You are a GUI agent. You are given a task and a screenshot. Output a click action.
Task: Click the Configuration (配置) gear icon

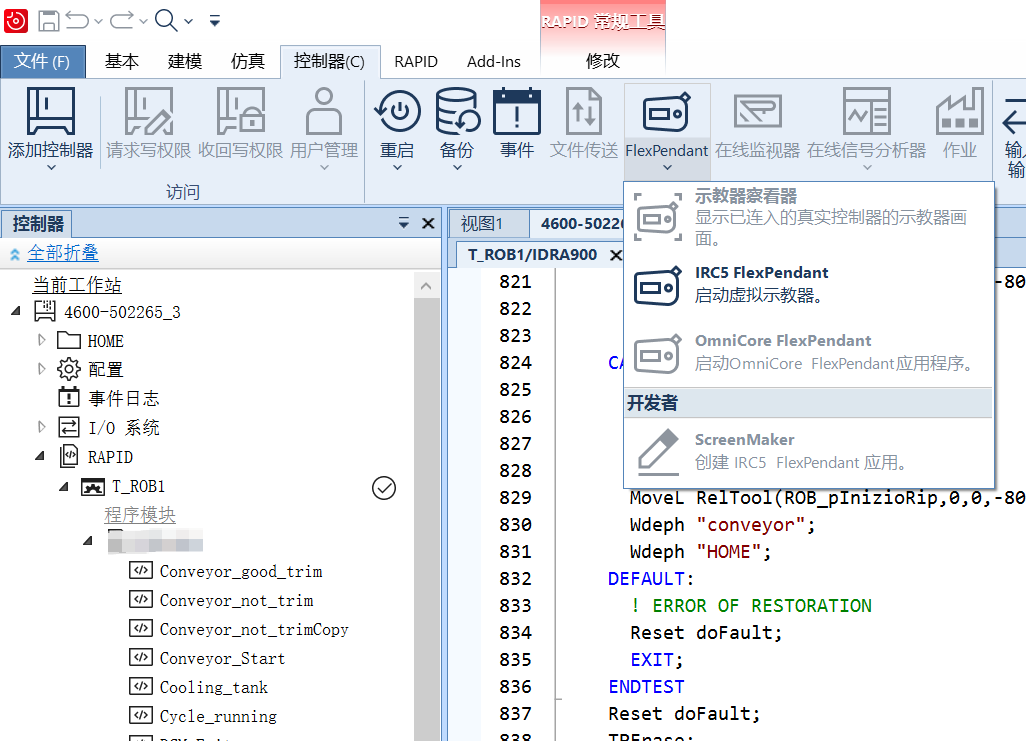pos(69,369)
